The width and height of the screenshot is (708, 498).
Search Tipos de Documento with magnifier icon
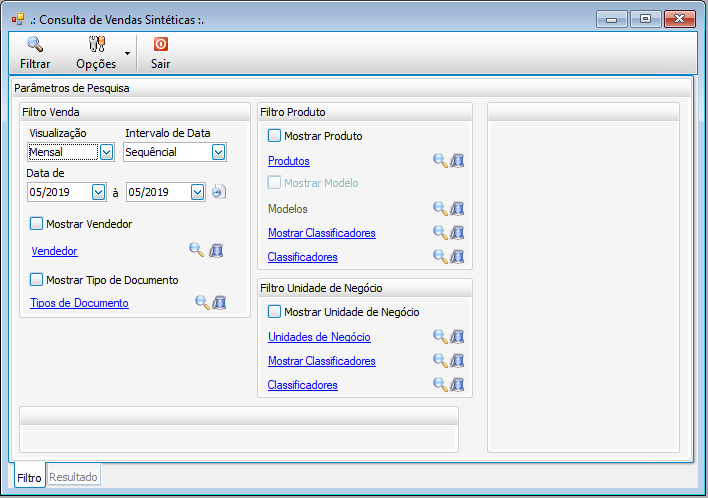click(x=202, y=302)
